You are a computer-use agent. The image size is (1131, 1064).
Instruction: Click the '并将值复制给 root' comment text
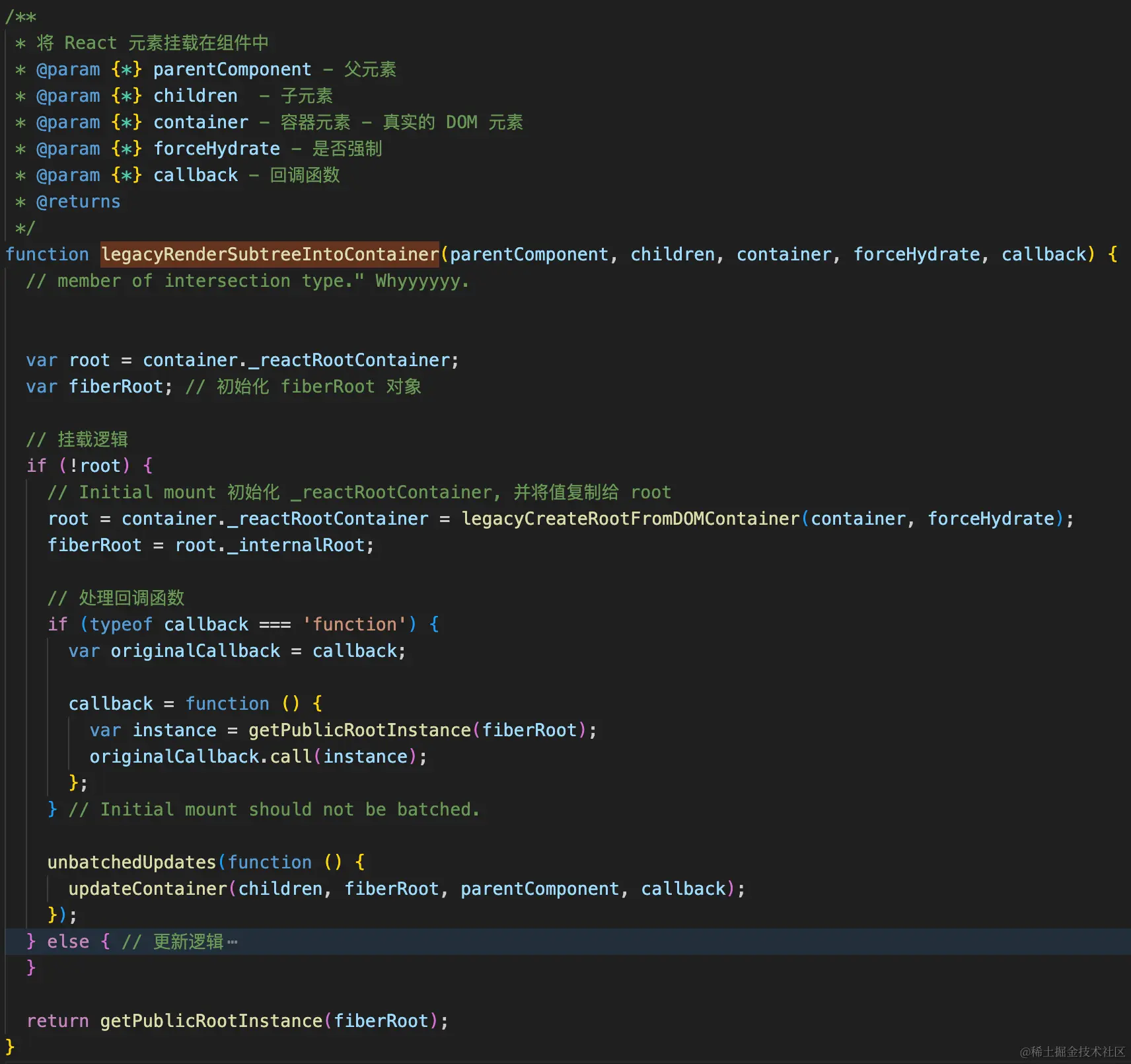(592, 492)
